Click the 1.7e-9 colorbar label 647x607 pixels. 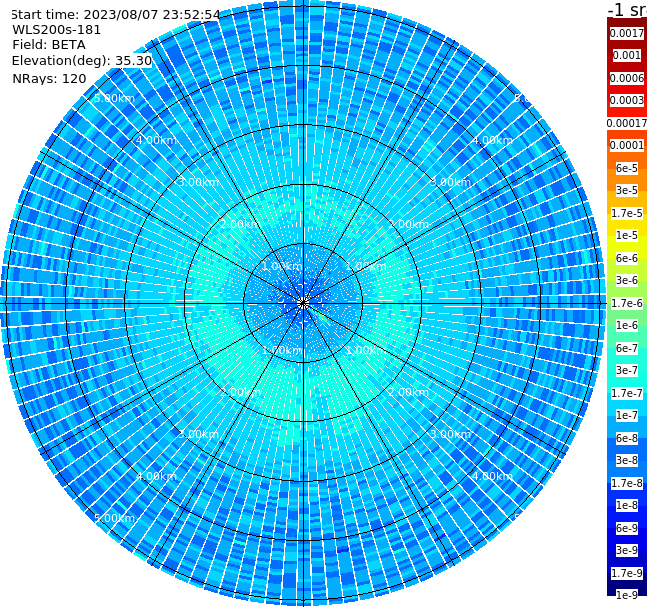tap(627, 573)
